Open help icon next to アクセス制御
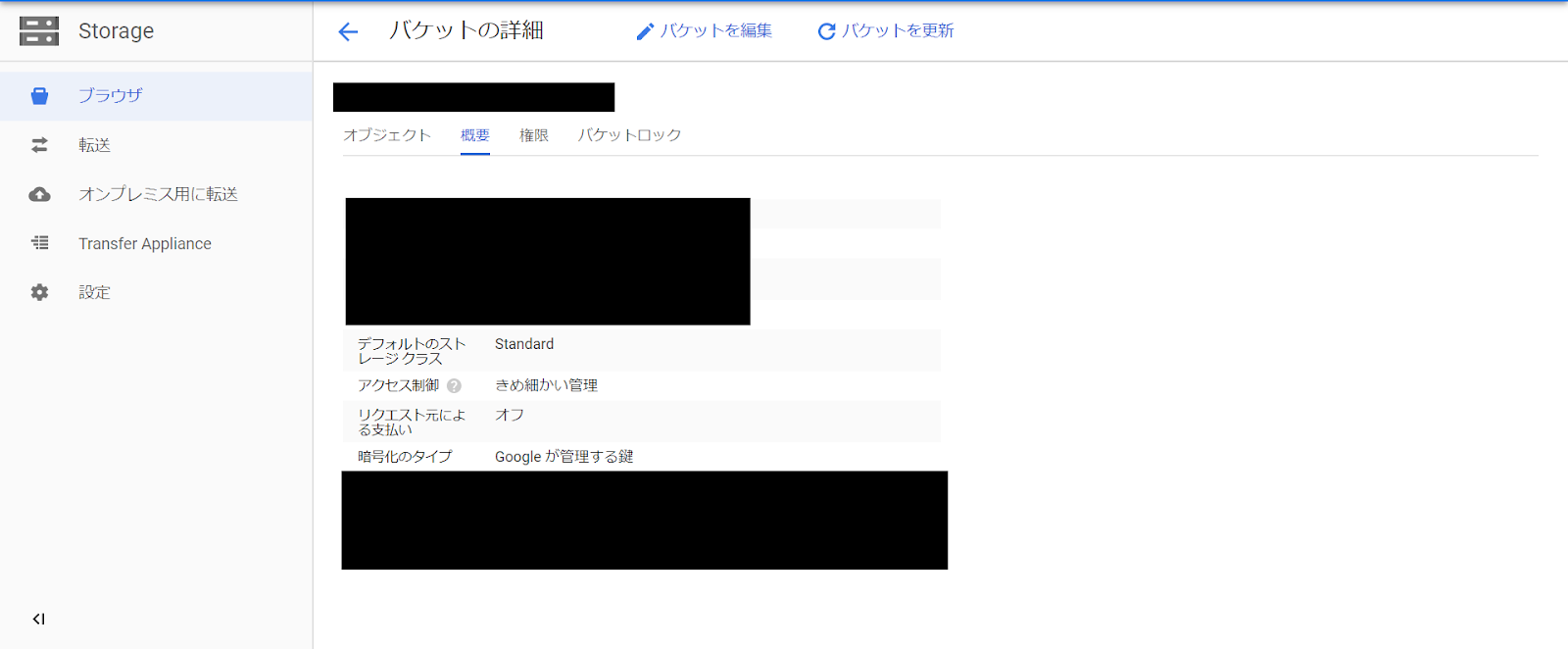Screen dimensions: 1568x649 (454, 386)
